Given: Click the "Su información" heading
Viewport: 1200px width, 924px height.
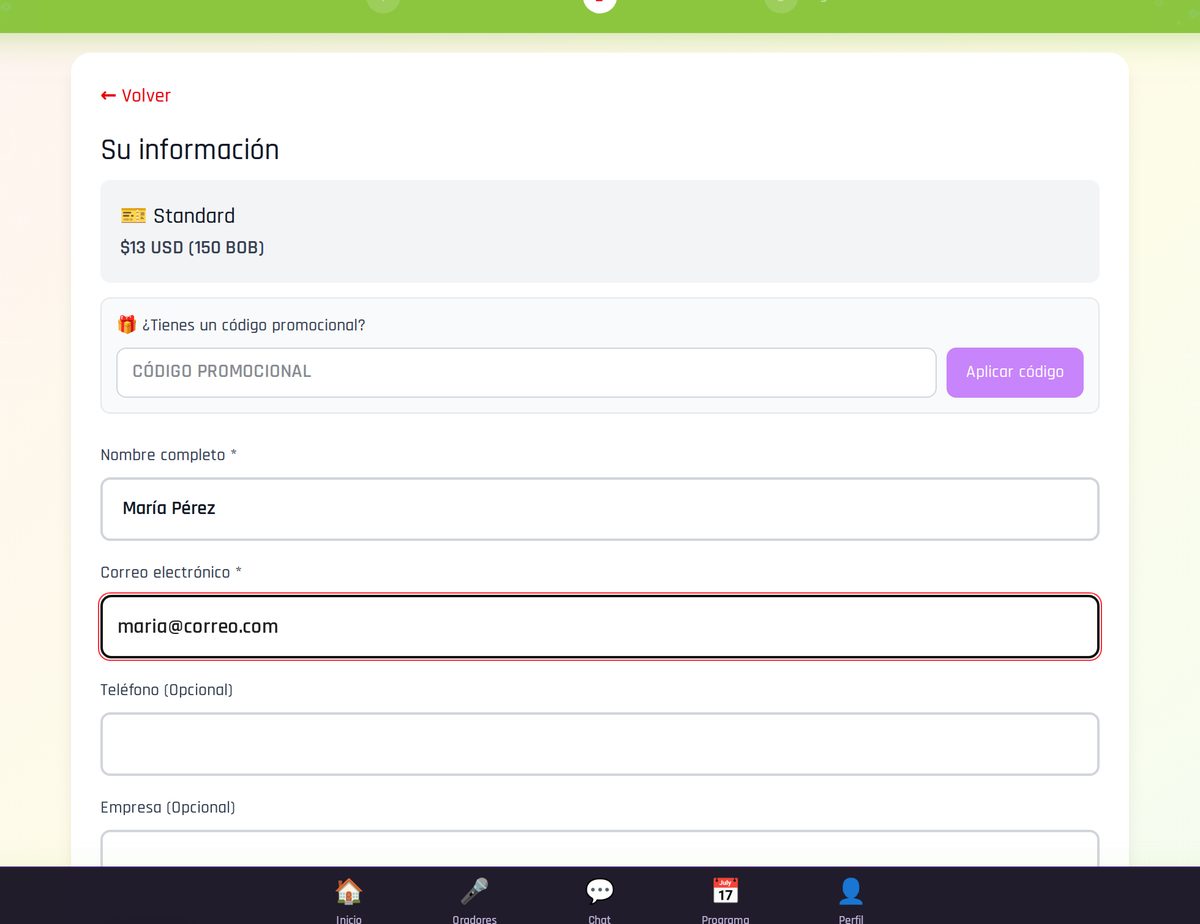Looking at the screenshot, I should pyautogui.click(x=190, y=150).
